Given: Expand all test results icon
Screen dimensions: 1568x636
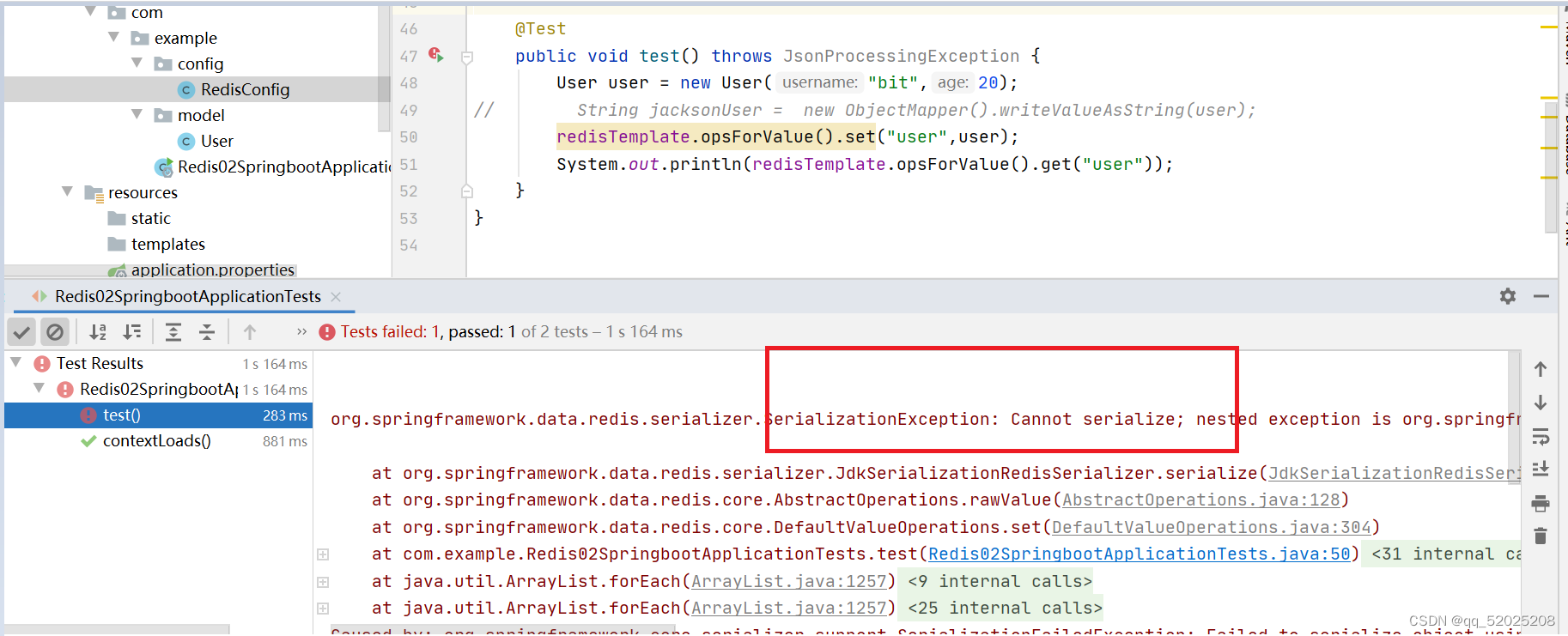Looking at the screenshot, I should [x=173, y=332].
